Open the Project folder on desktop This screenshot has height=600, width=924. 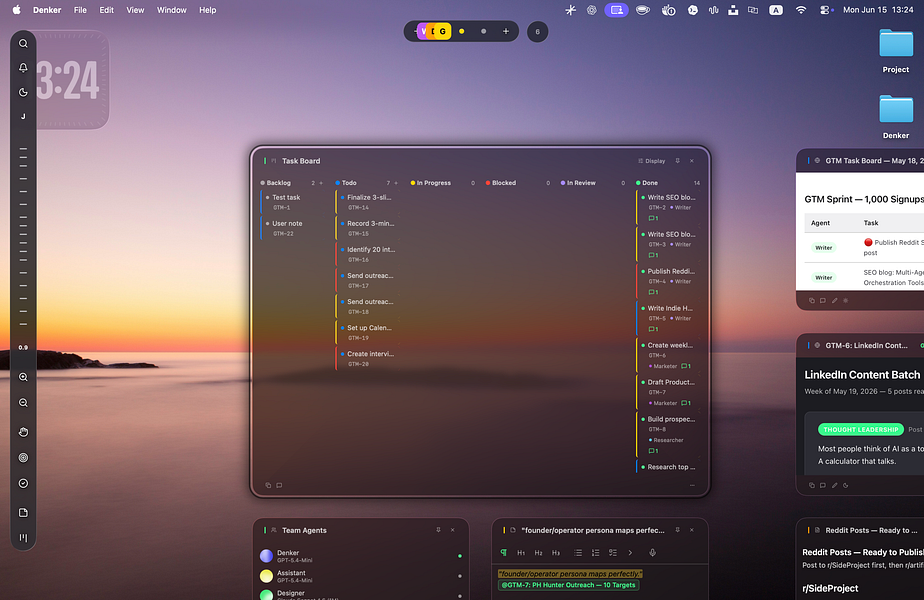[x=896, y=51]
